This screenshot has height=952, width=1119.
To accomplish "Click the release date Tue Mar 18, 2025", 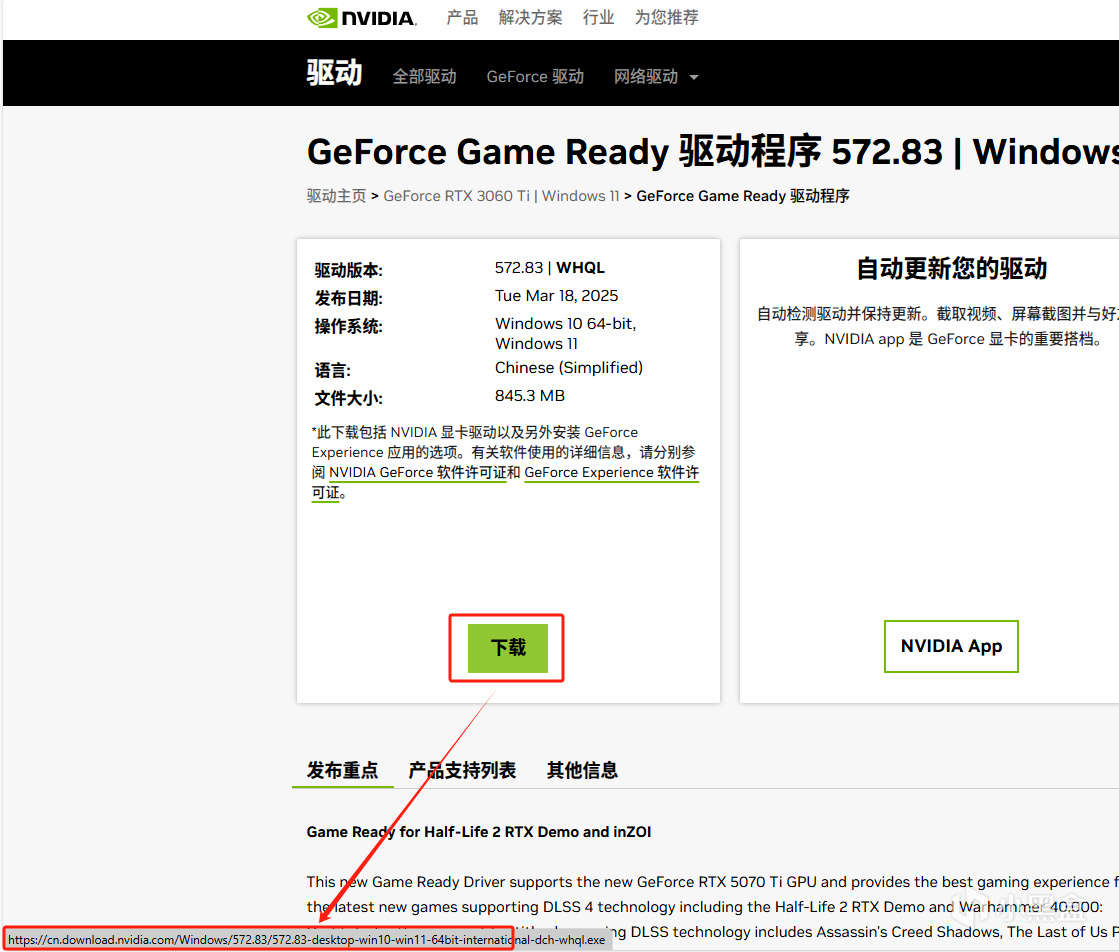I will pos(557,295).
